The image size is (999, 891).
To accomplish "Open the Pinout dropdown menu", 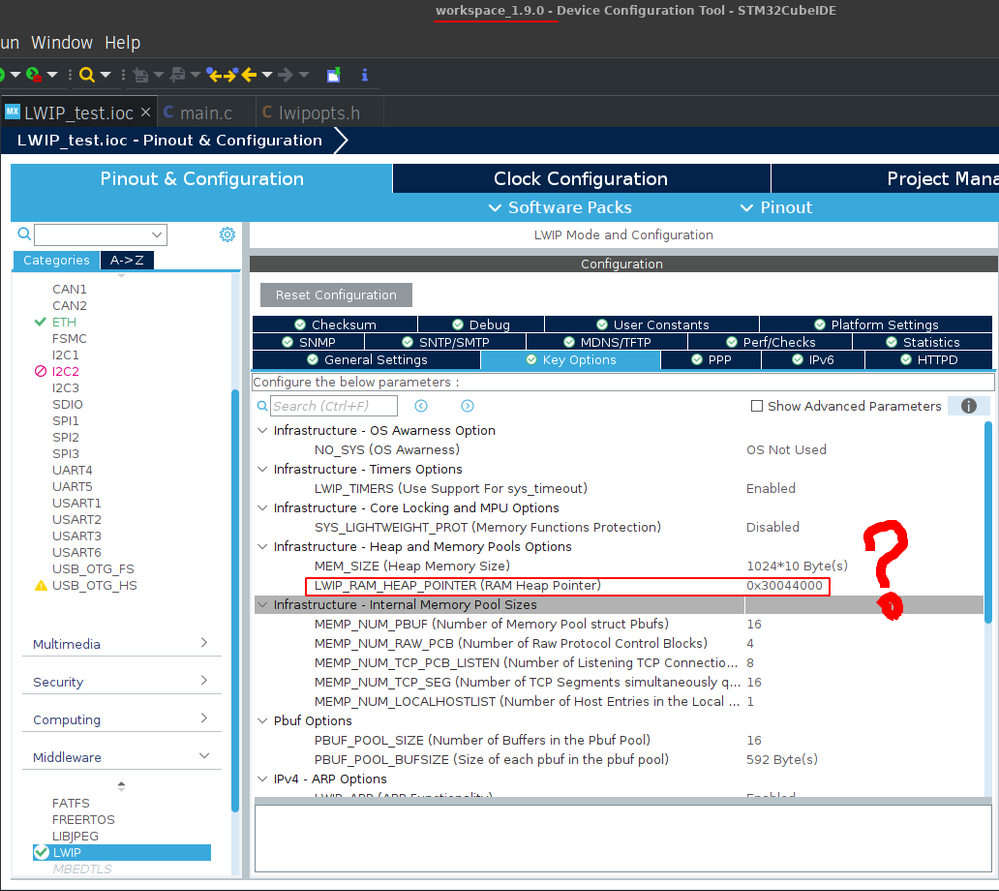I will pos(776,208).
